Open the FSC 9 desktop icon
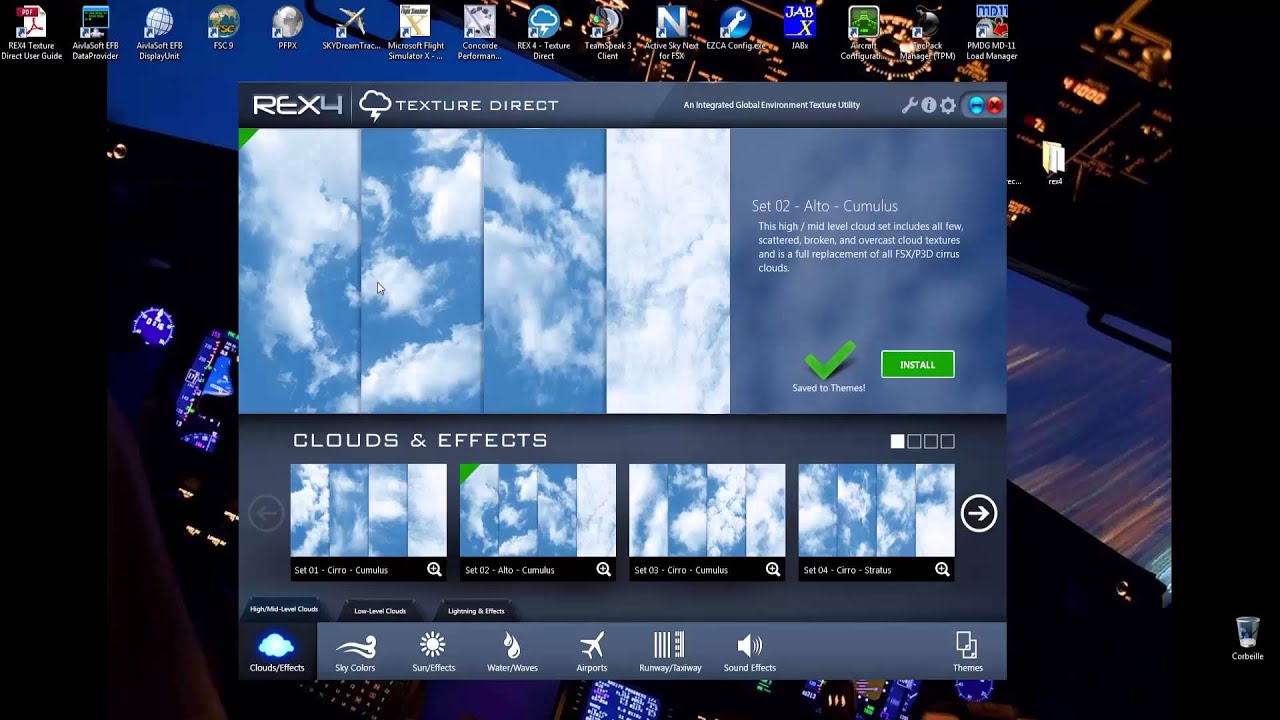The height and width of the screenshot is (720, 1280). [223, 28]
